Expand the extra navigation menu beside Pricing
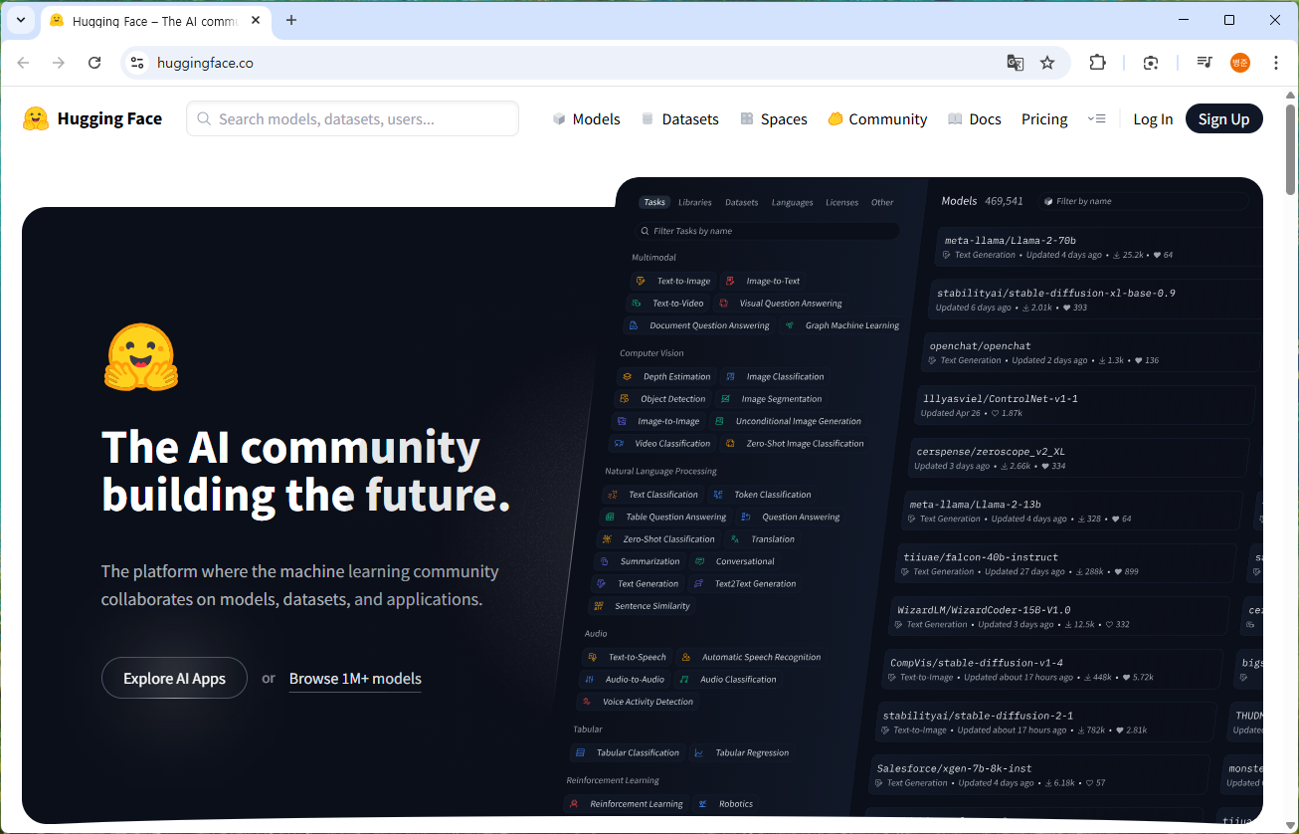Viewport: 1299px width, 834px height. click(1096, 119)
